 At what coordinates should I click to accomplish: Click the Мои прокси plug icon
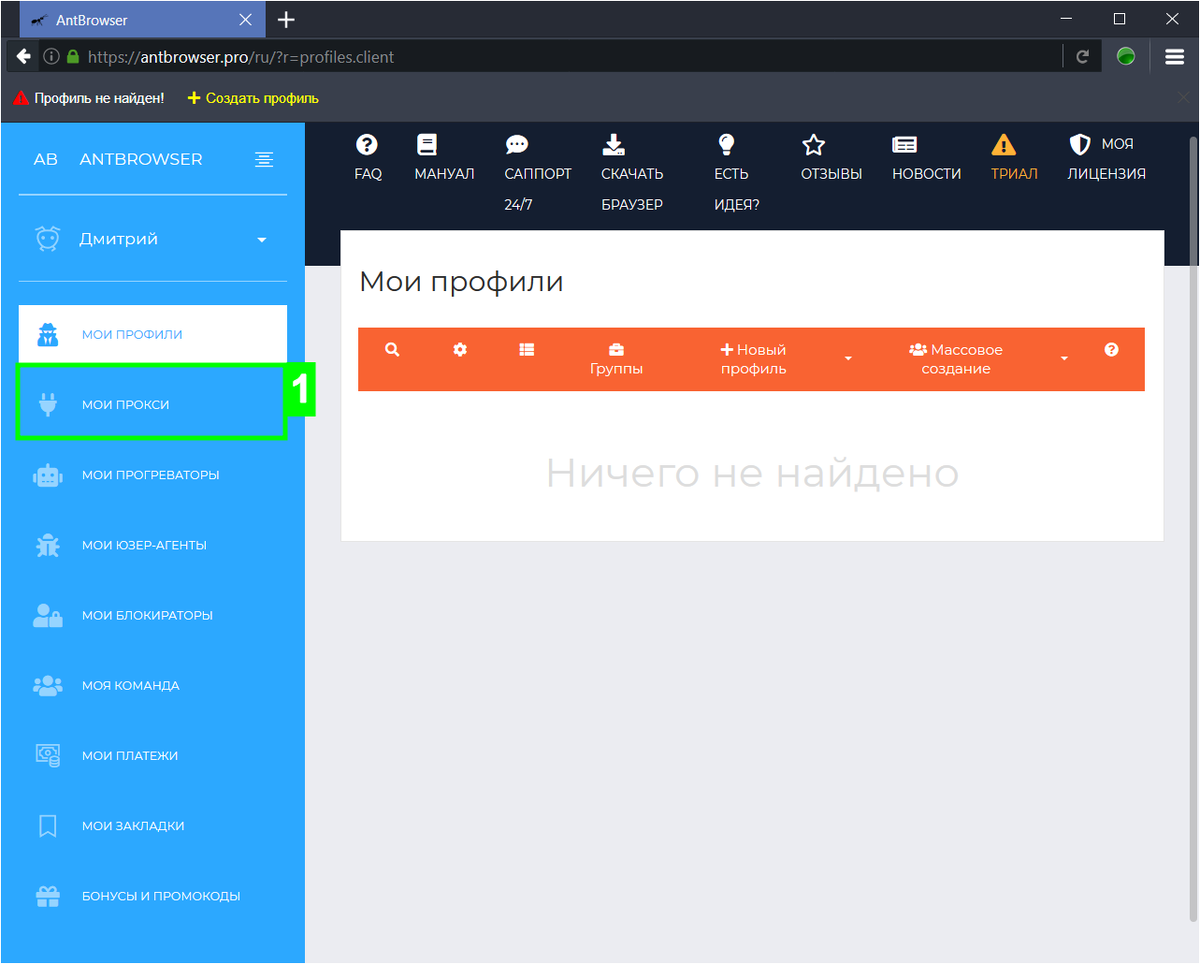(x=47, y=405)
